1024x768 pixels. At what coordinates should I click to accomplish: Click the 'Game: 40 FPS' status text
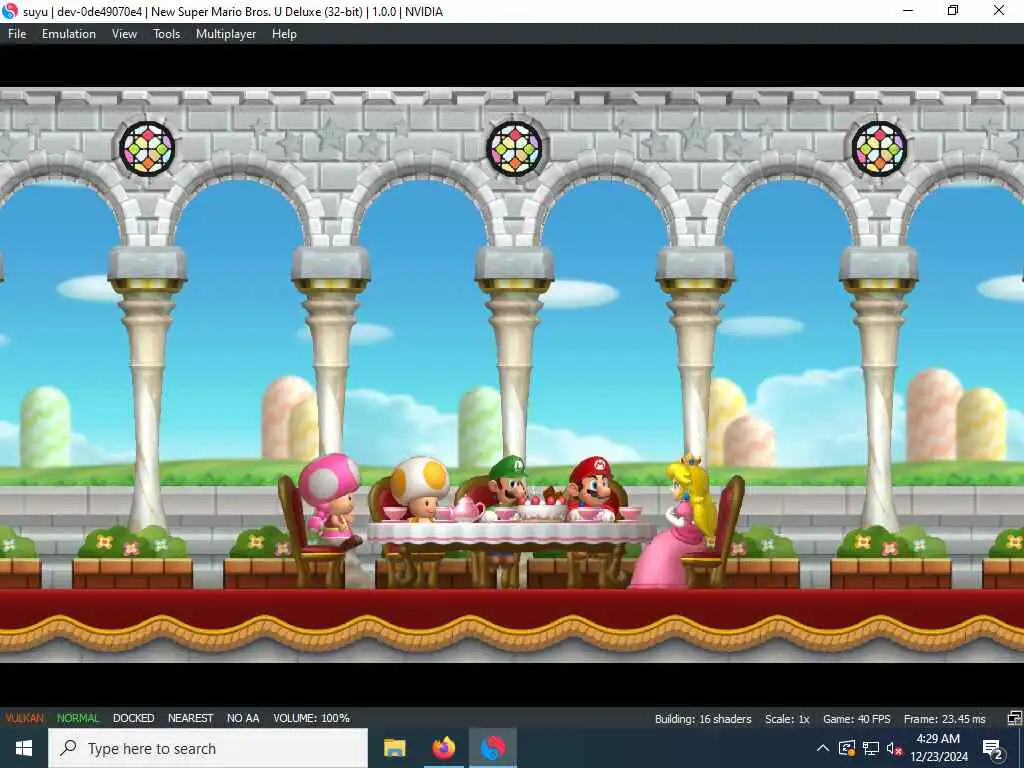point(857,719)
